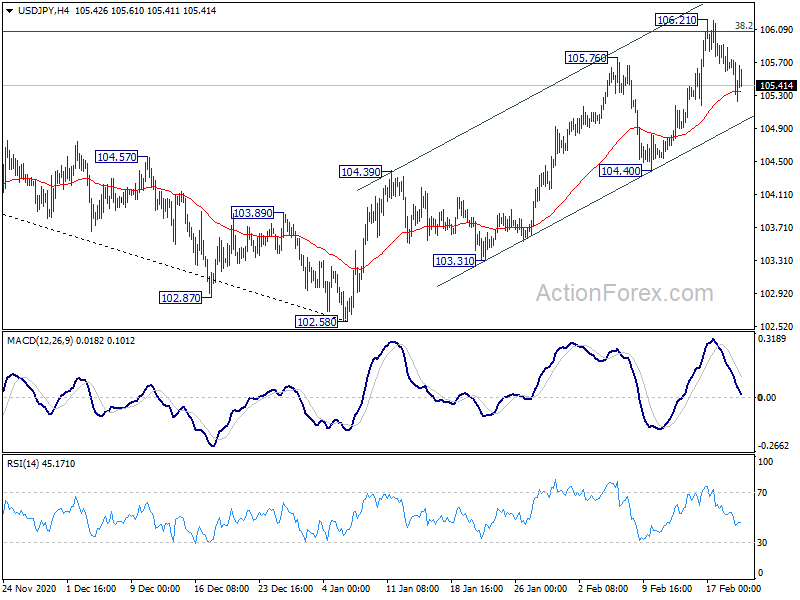
Task: Click the dropdown triangle beside USDJPY,H4
Action: click(9, 11)
